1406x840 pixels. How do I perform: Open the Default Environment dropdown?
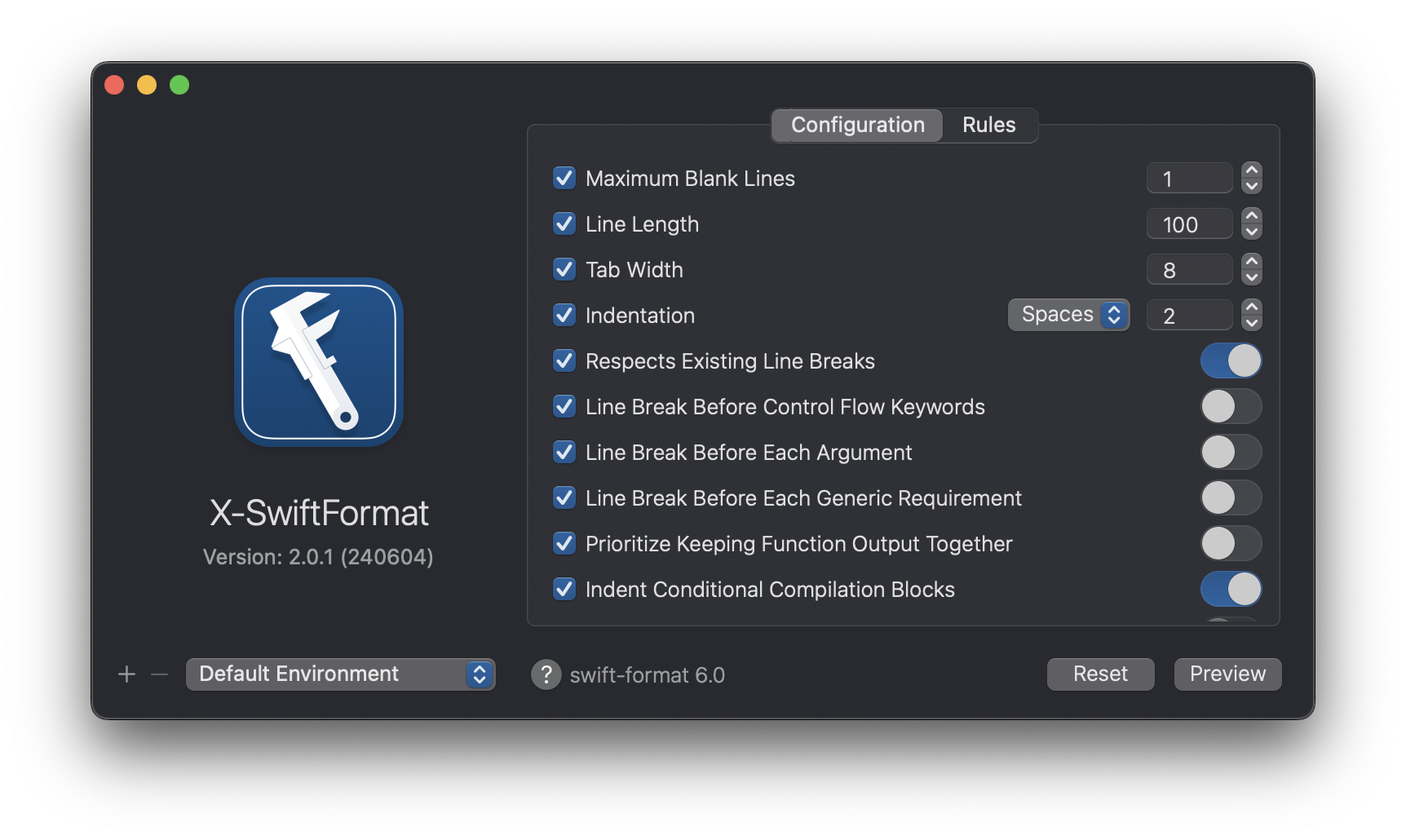point(340,674)
